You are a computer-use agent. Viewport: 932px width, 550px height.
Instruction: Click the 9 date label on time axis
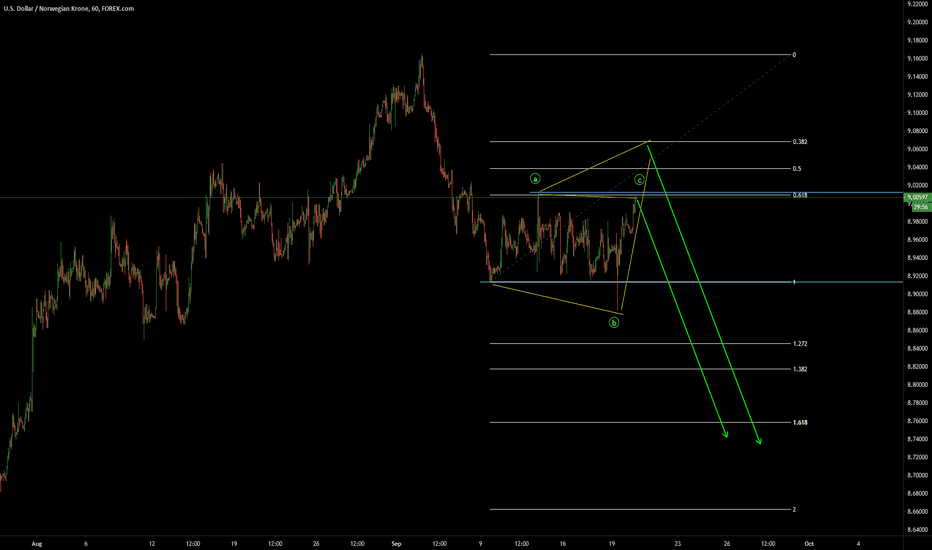pyautogui.click(x=480, y=543)
